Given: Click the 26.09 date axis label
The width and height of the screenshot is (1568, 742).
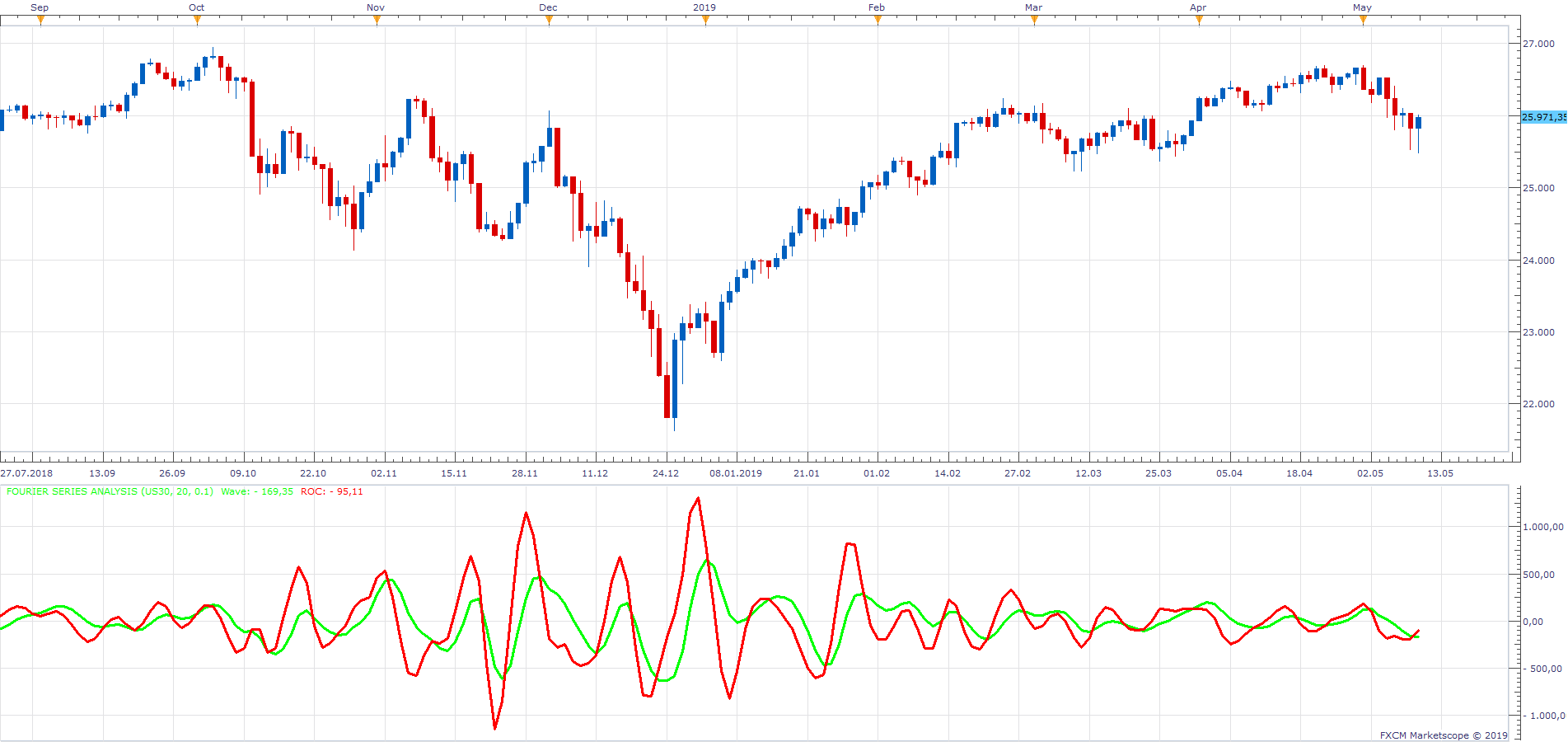Looking at the screenshot, I should [x=172, y=473].
